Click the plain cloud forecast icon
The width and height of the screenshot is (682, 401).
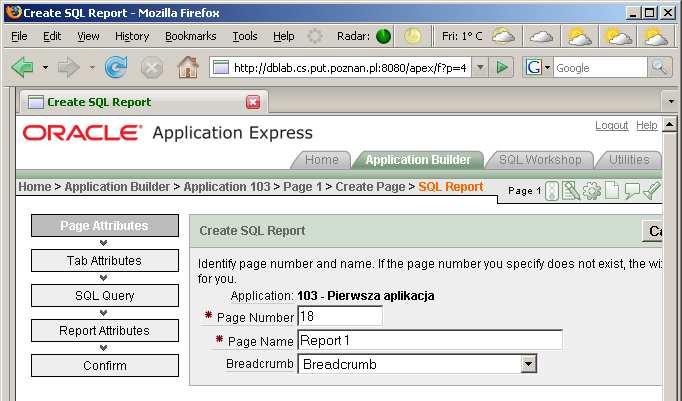[x=542, y=37]
